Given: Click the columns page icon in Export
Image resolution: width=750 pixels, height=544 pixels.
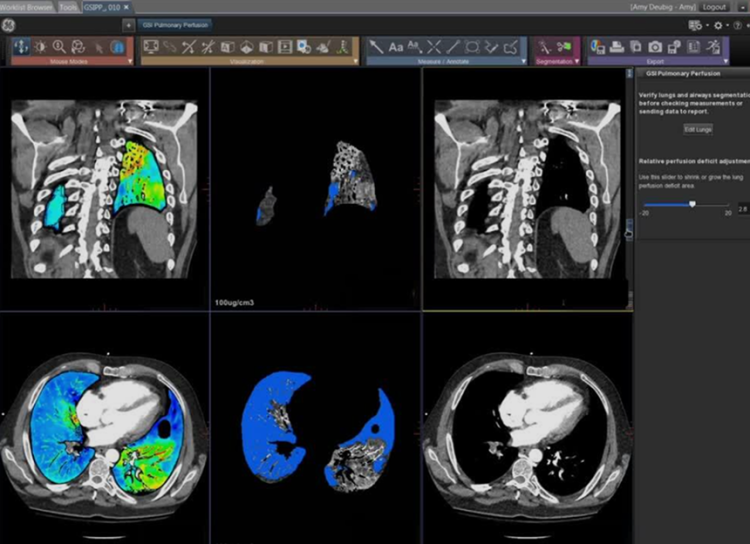Looking at the screenshot, I should [694, 47].
